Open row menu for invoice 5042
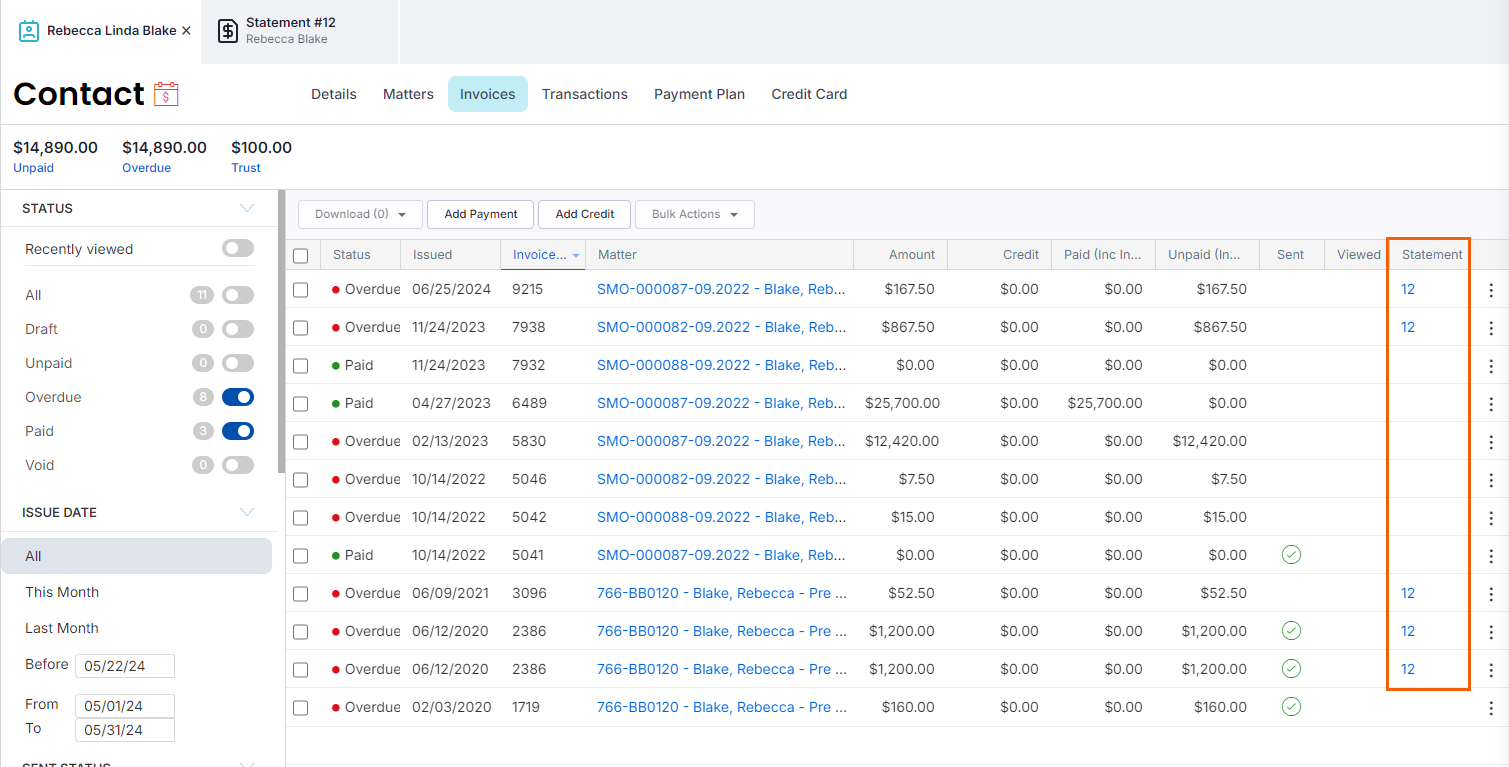The width and height of the screenshot is (1509, 767). point(1491,518)
